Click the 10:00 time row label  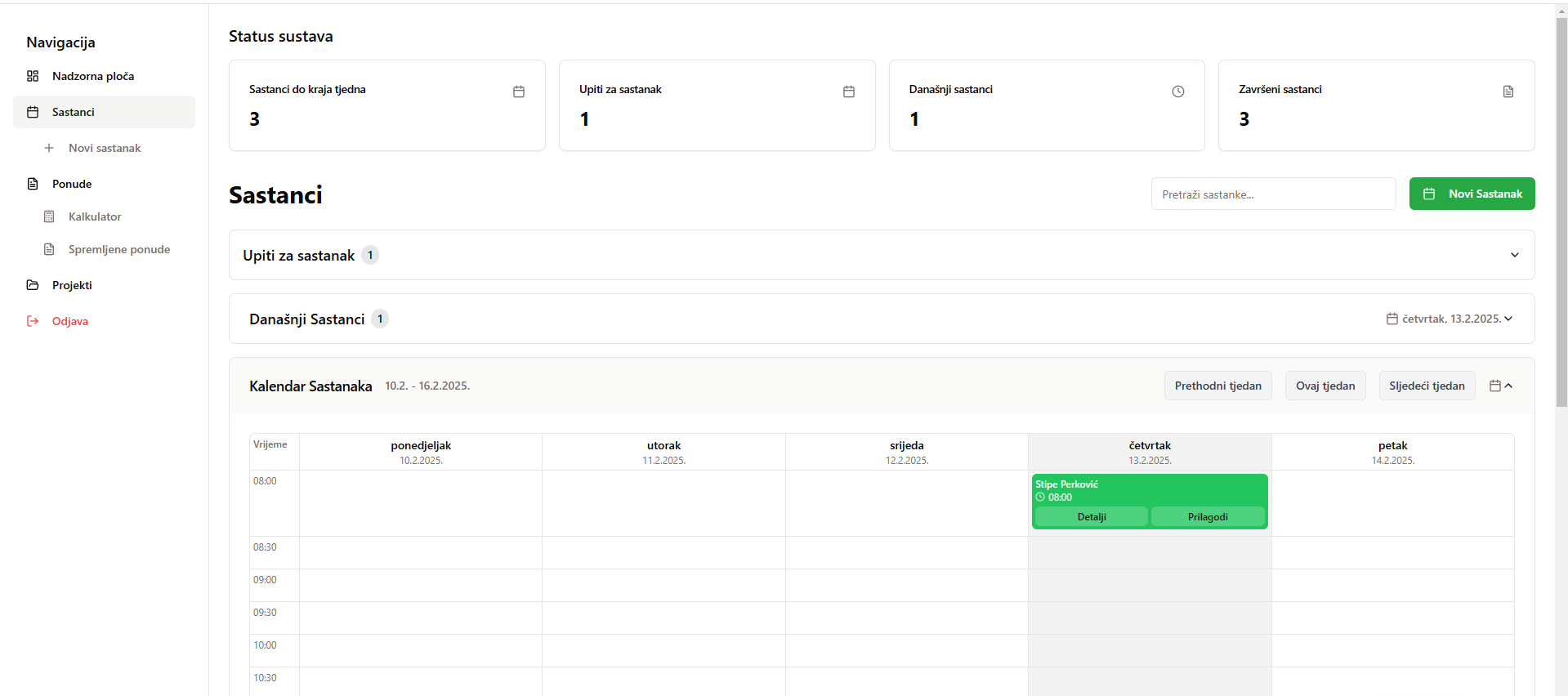pyautogui.click(x=265, y=645)
